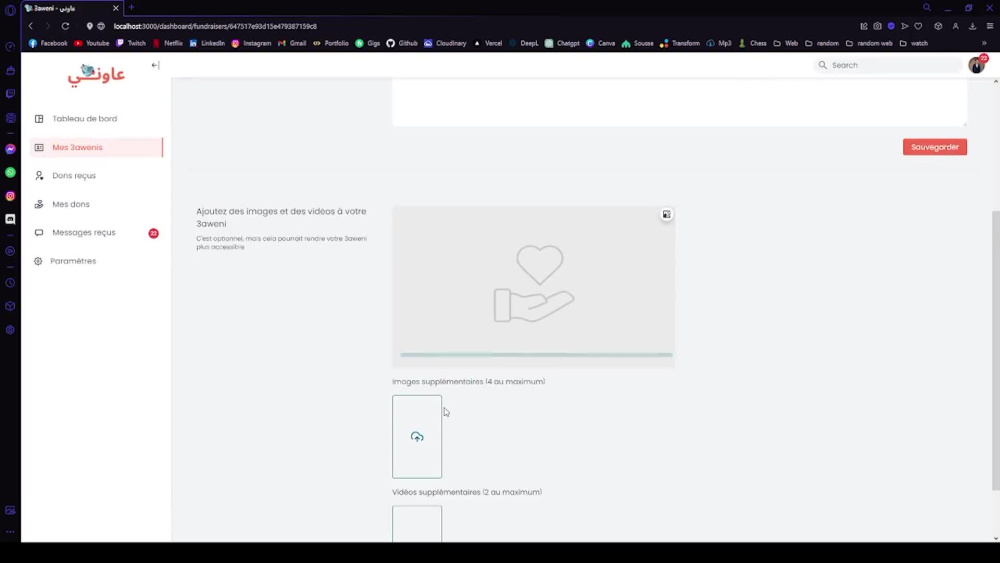This screenshot has width=1000, height=563.
Task: Click the main cover image placeholder
Action: pos(533,286)
